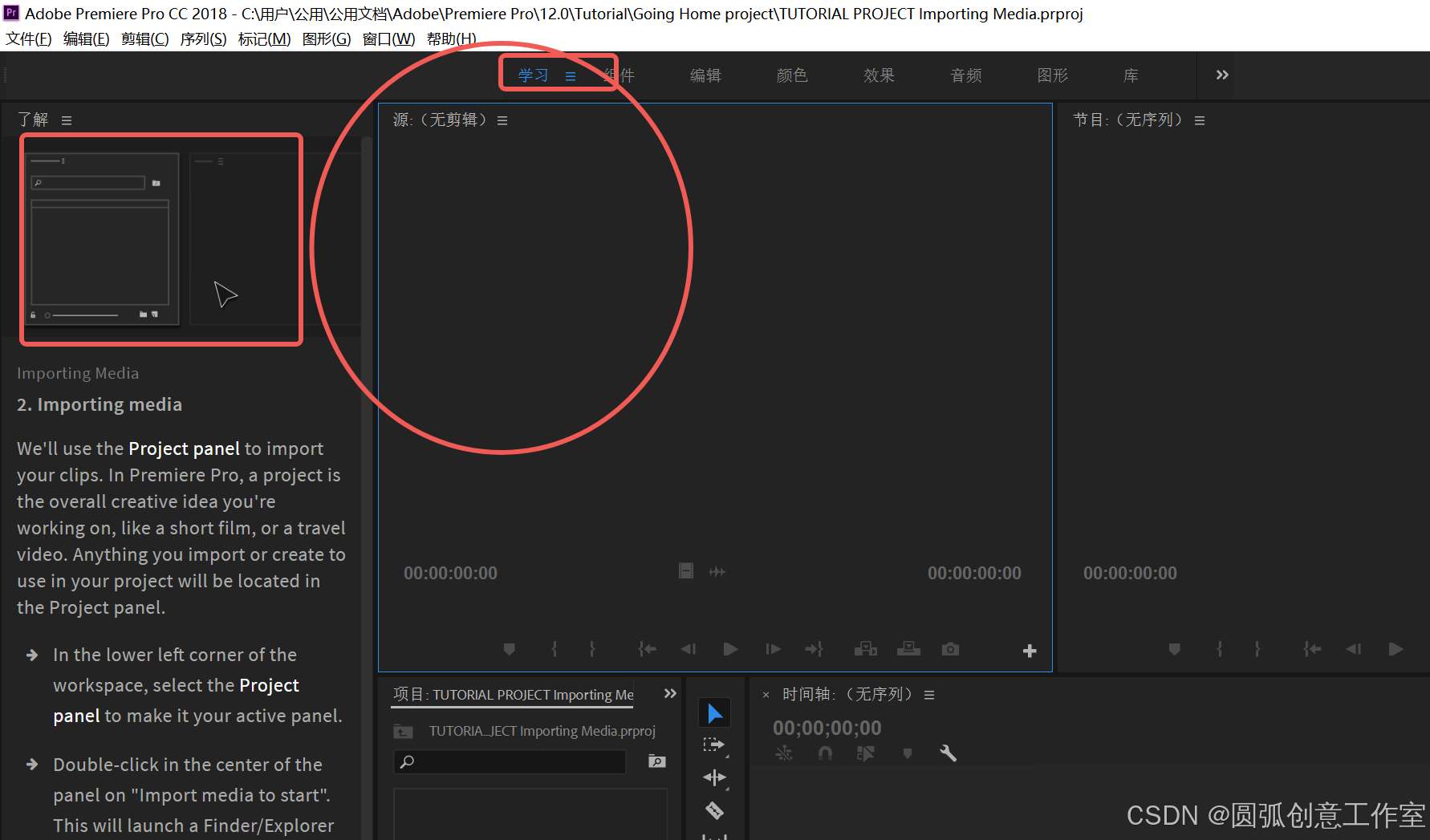The image size is (1430, 840).
Task: Select the Razor tool
Action: tap(714, 810)
